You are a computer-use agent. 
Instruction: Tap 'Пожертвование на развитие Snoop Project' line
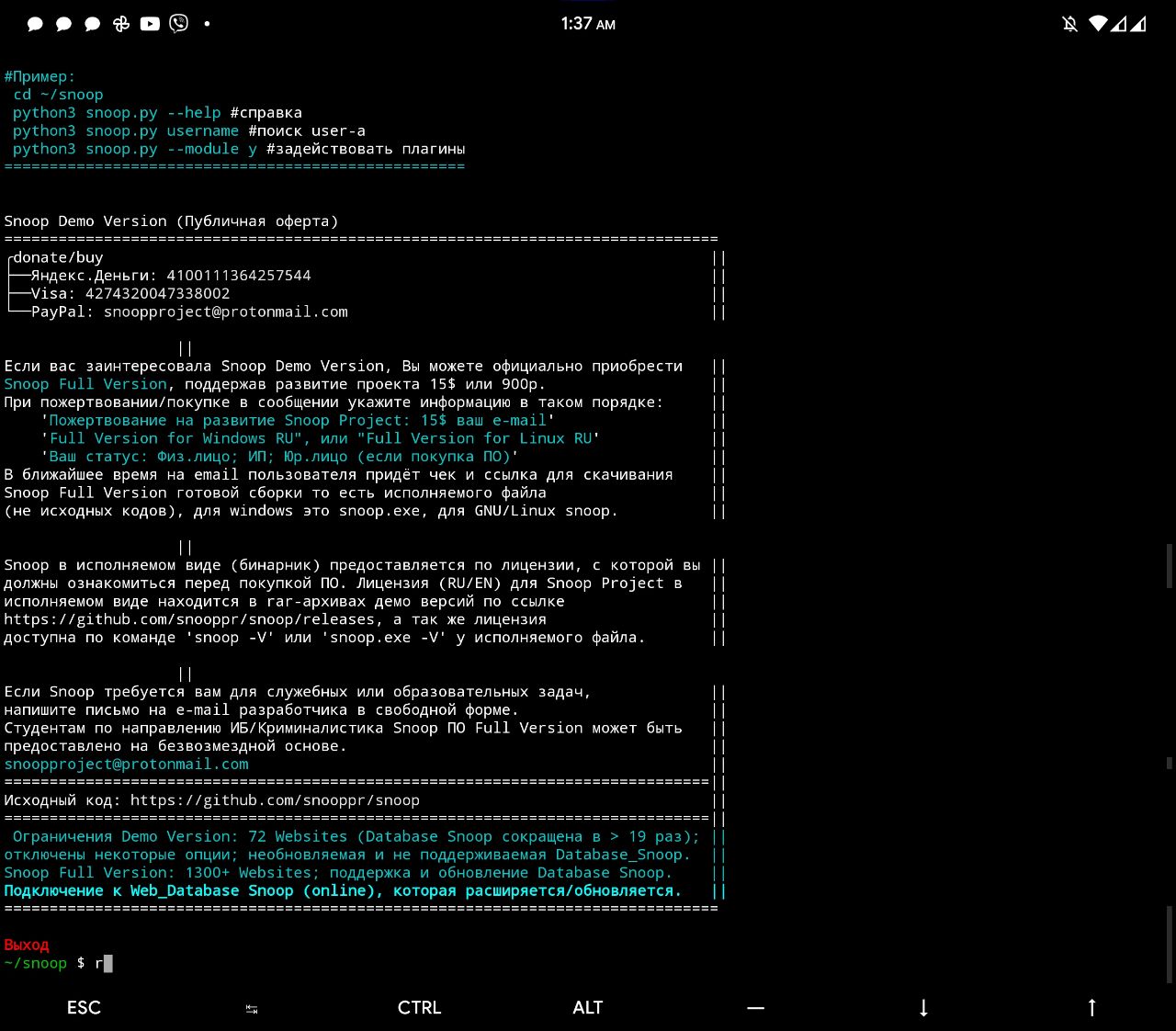pyautogui.click(x=298, y=420)
